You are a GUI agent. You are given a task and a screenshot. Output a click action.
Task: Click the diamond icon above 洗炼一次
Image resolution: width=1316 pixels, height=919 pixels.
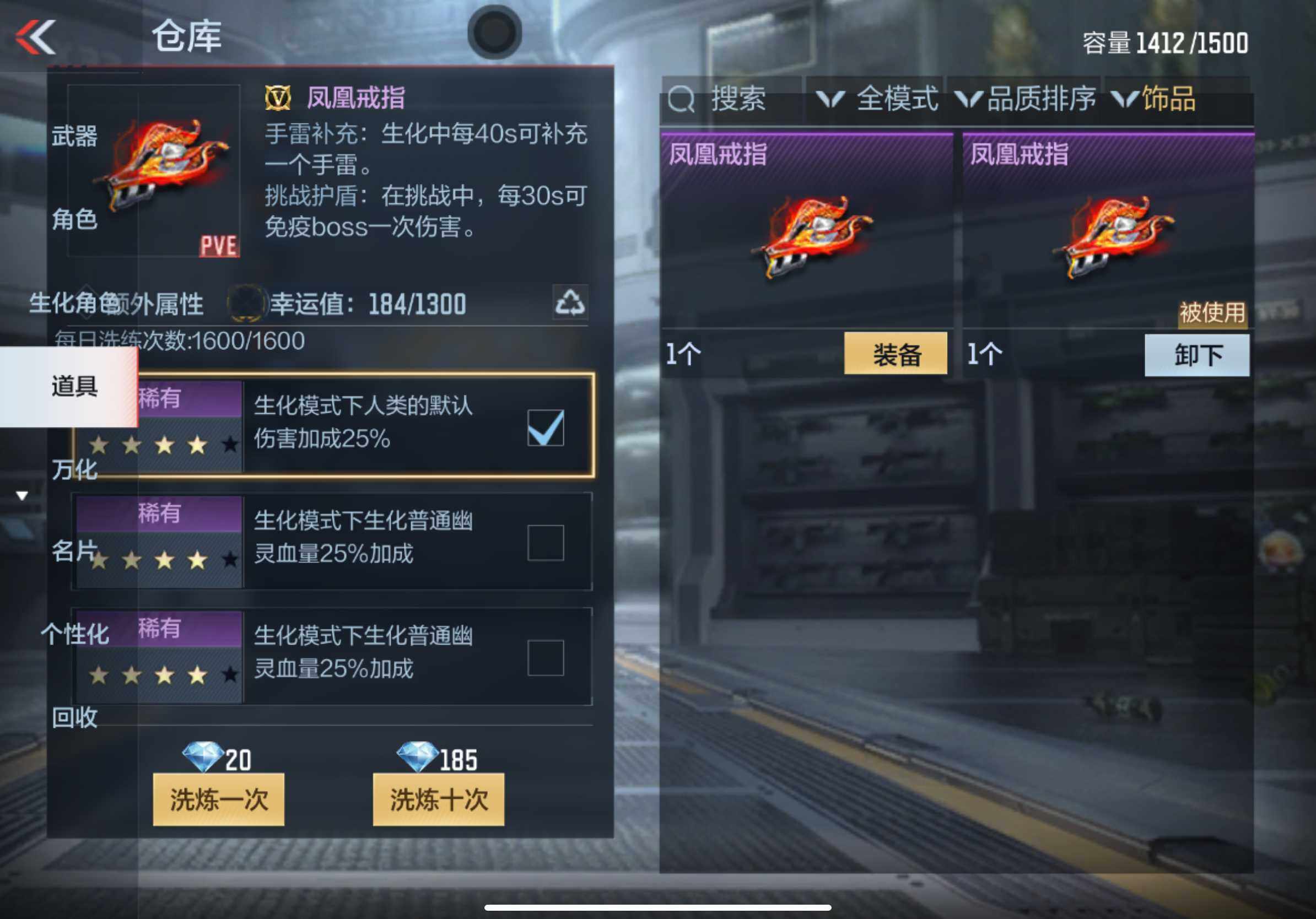[x=203, y=756]
